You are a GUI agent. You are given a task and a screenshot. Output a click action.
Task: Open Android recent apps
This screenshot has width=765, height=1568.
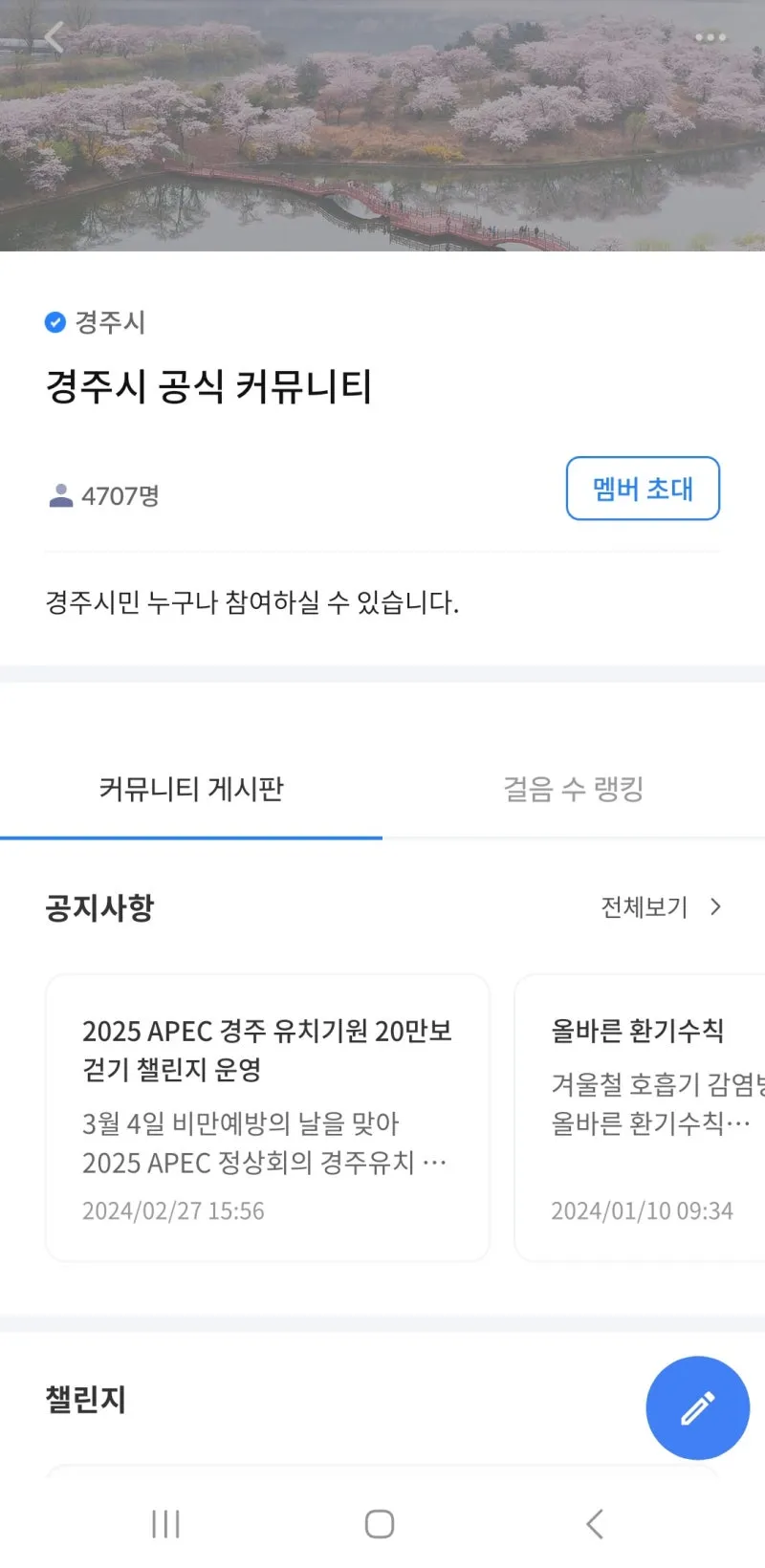165,1523
